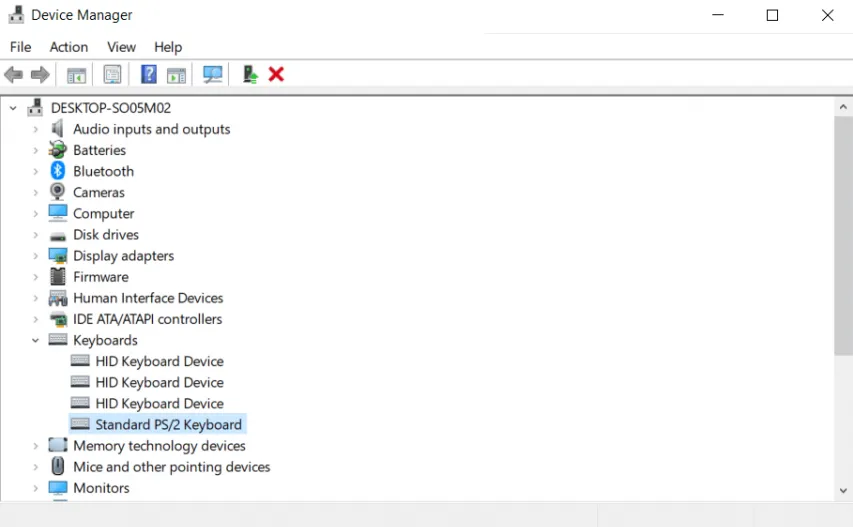Open the File menu
This screenshot has height=527, width=853.
click(x=21, y=47)
